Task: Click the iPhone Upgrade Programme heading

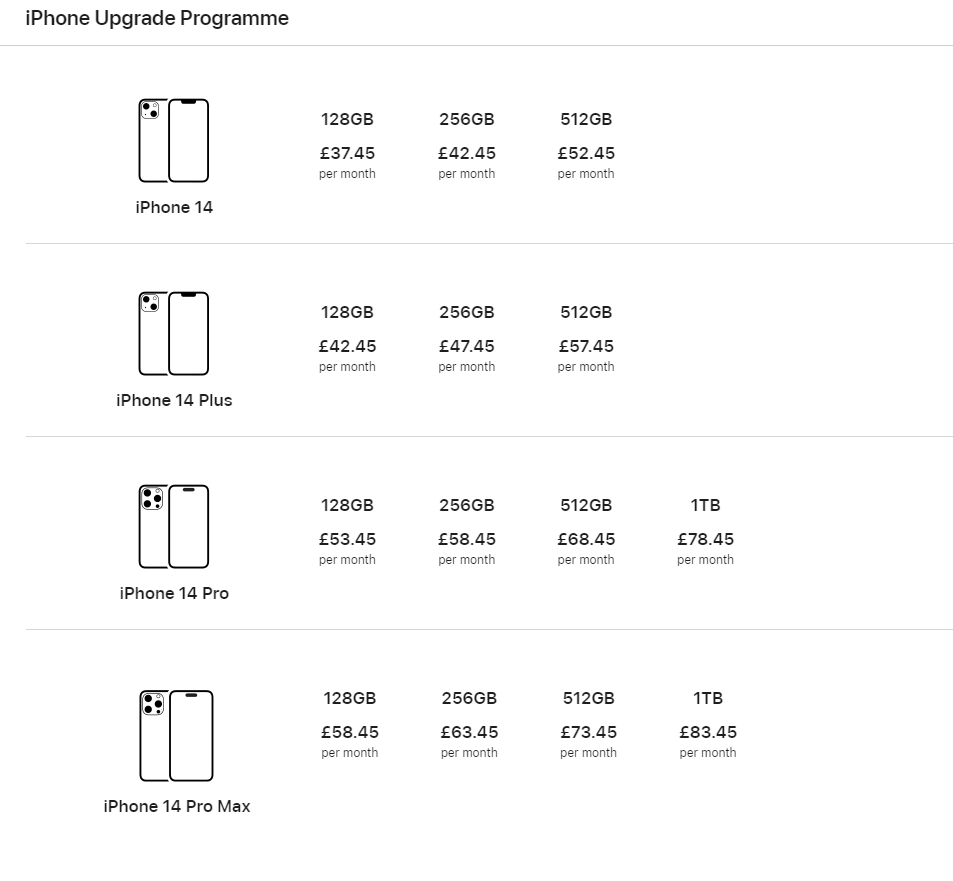Action: (157, 18)
